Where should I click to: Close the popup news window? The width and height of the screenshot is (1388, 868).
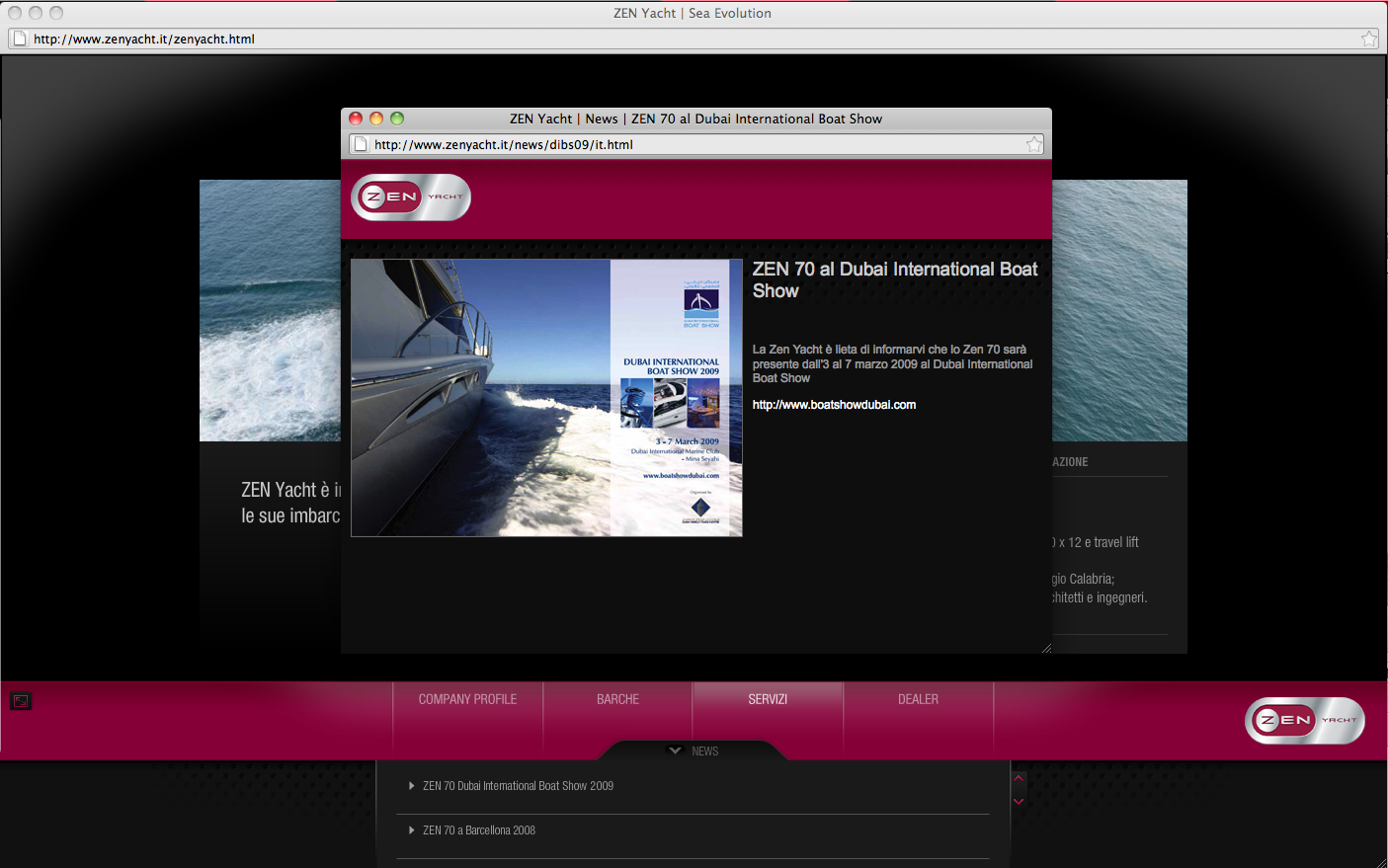pyautogui.click(x=356, y=118)
